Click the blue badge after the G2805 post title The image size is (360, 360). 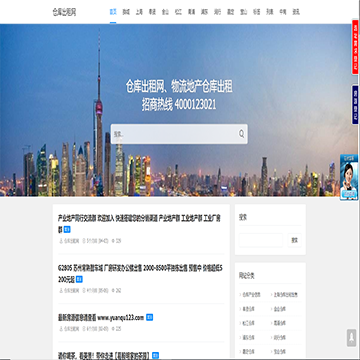pyautogui.click(x=79, y=279)
